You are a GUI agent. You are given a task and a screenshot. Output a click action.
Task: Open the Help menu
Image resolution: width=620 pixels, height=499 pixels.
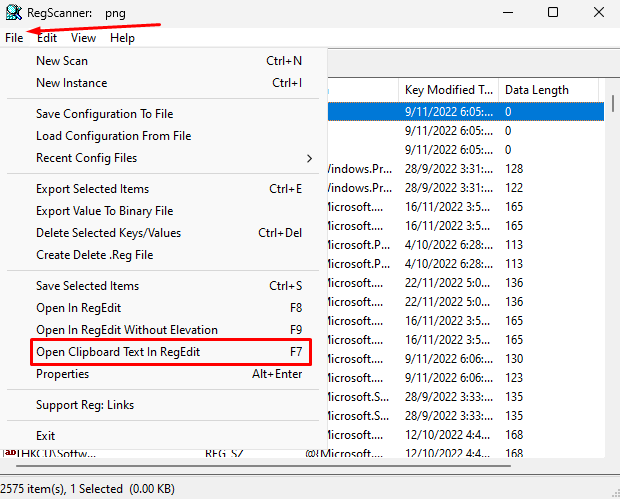[x=122, y=38]
